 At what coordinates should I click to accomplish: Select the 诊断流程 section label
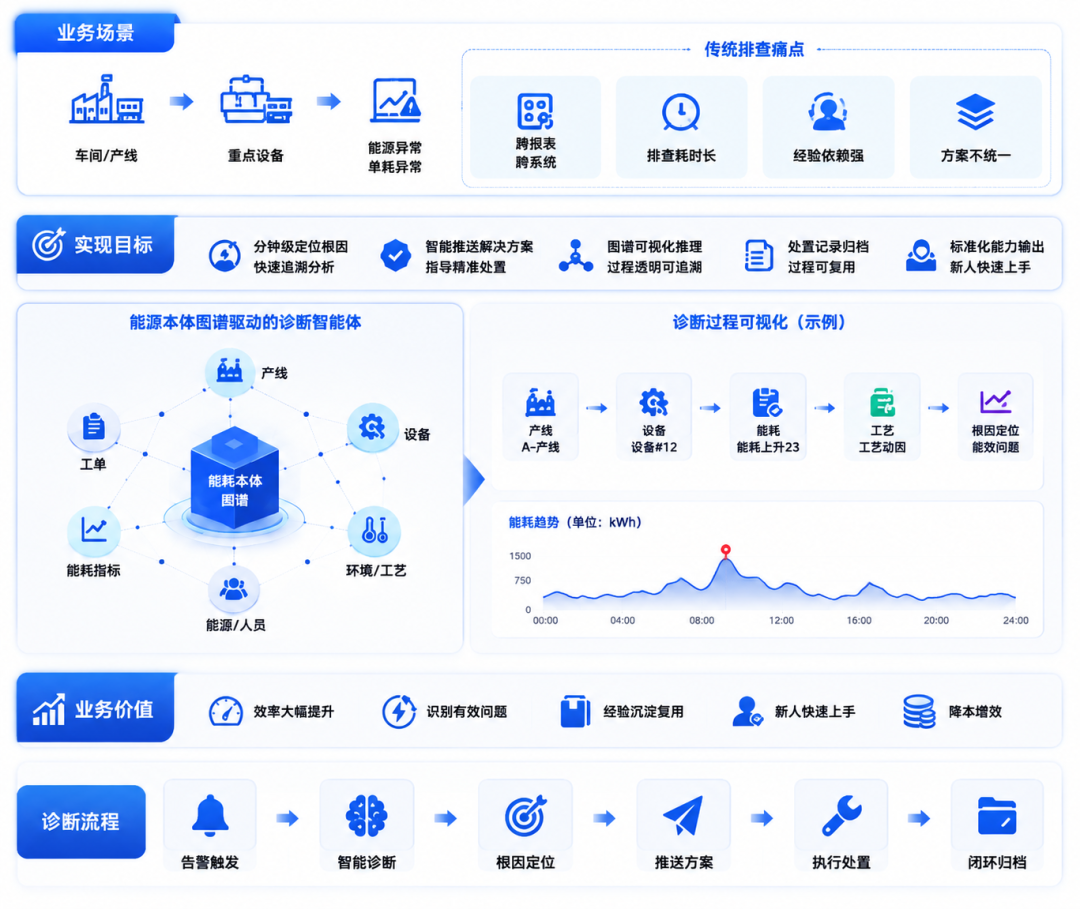pos(81,822)
